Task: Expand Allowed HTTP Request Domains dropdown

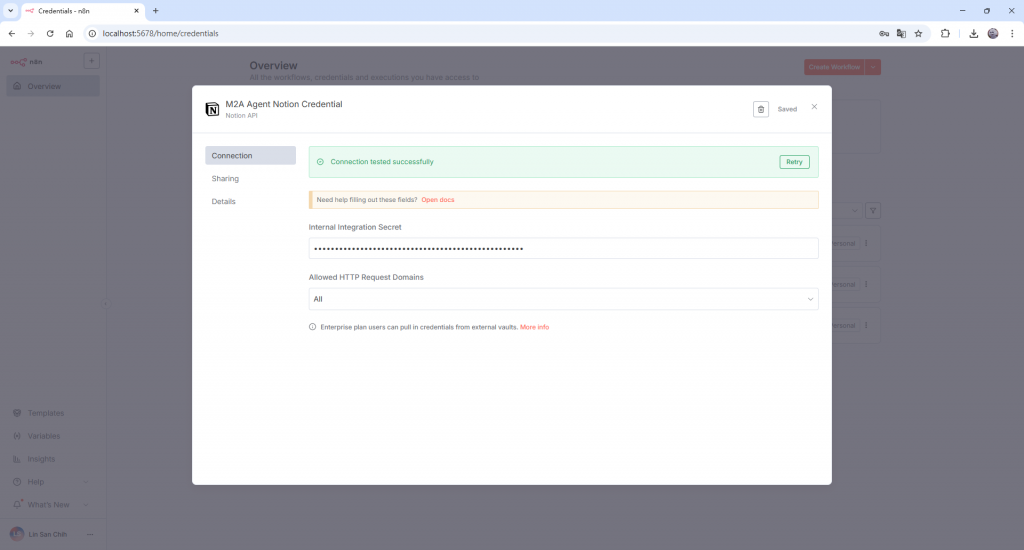Action: [563, 299]
